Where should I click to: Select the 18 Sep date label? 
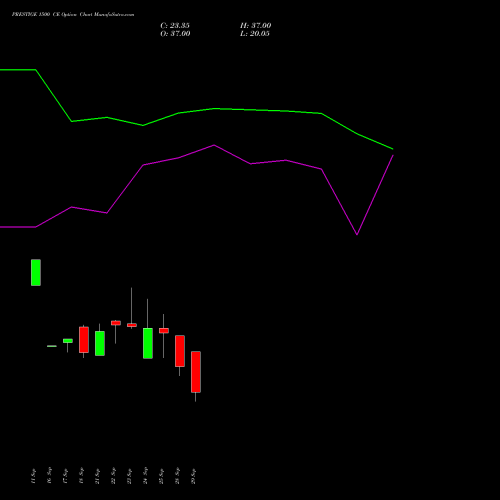click(x=81, y=476)
